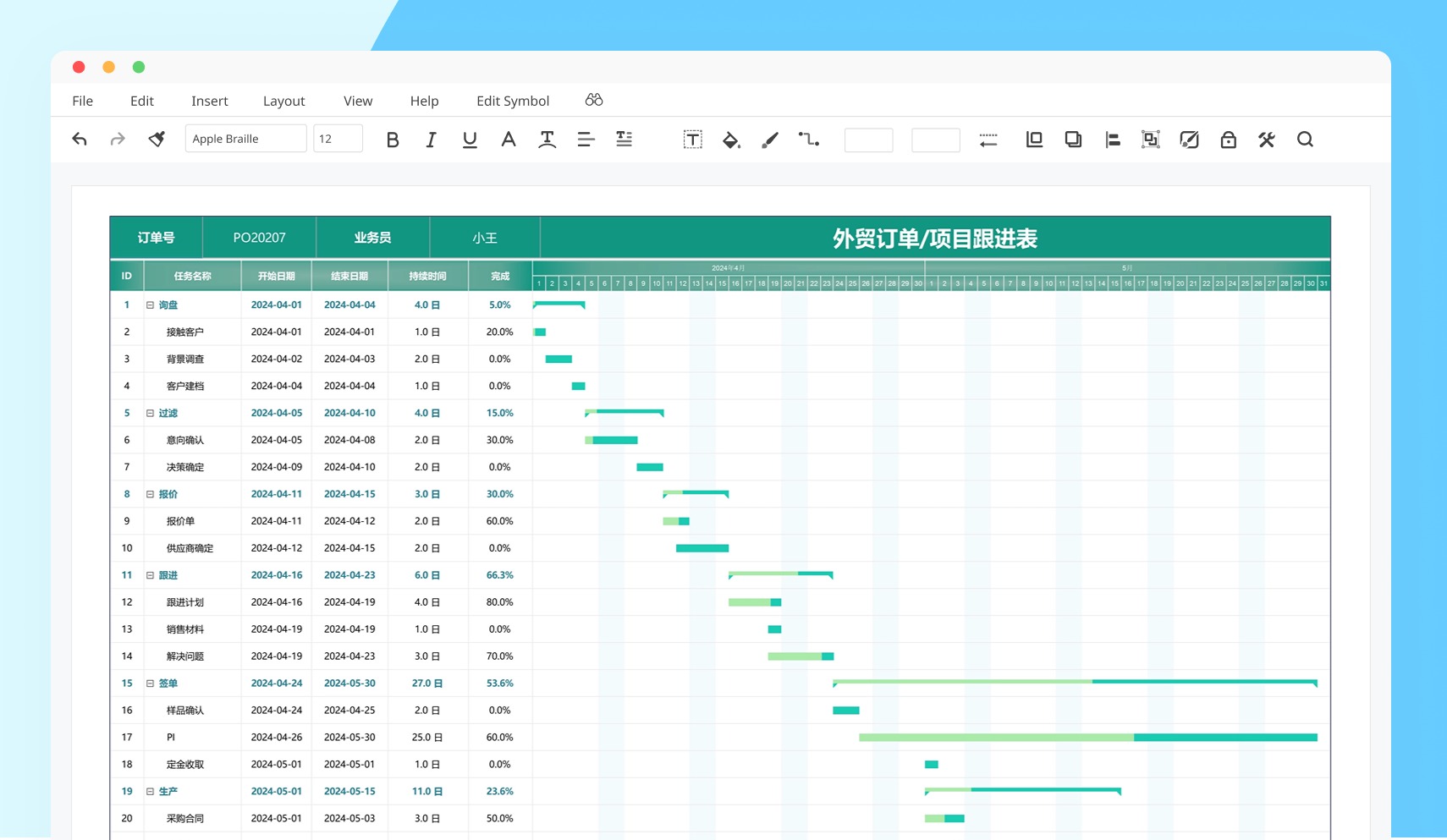Select the Text box tool
This screenshot has width=1447, height=840.
click(x=692, y=140)
